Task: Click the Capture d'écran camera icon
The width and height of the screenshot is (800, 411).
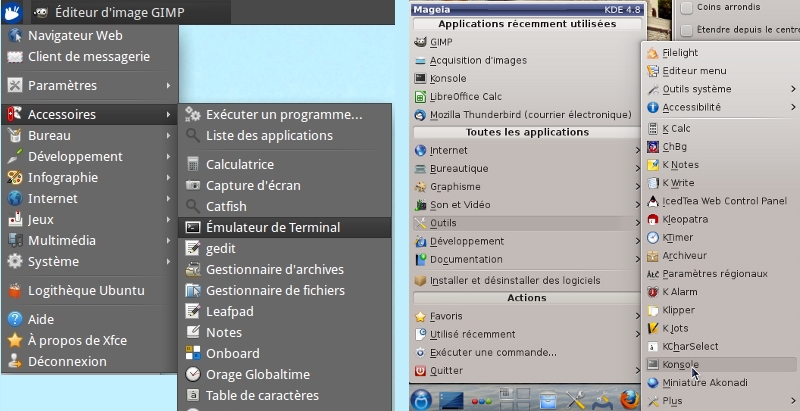Action: 193,185
